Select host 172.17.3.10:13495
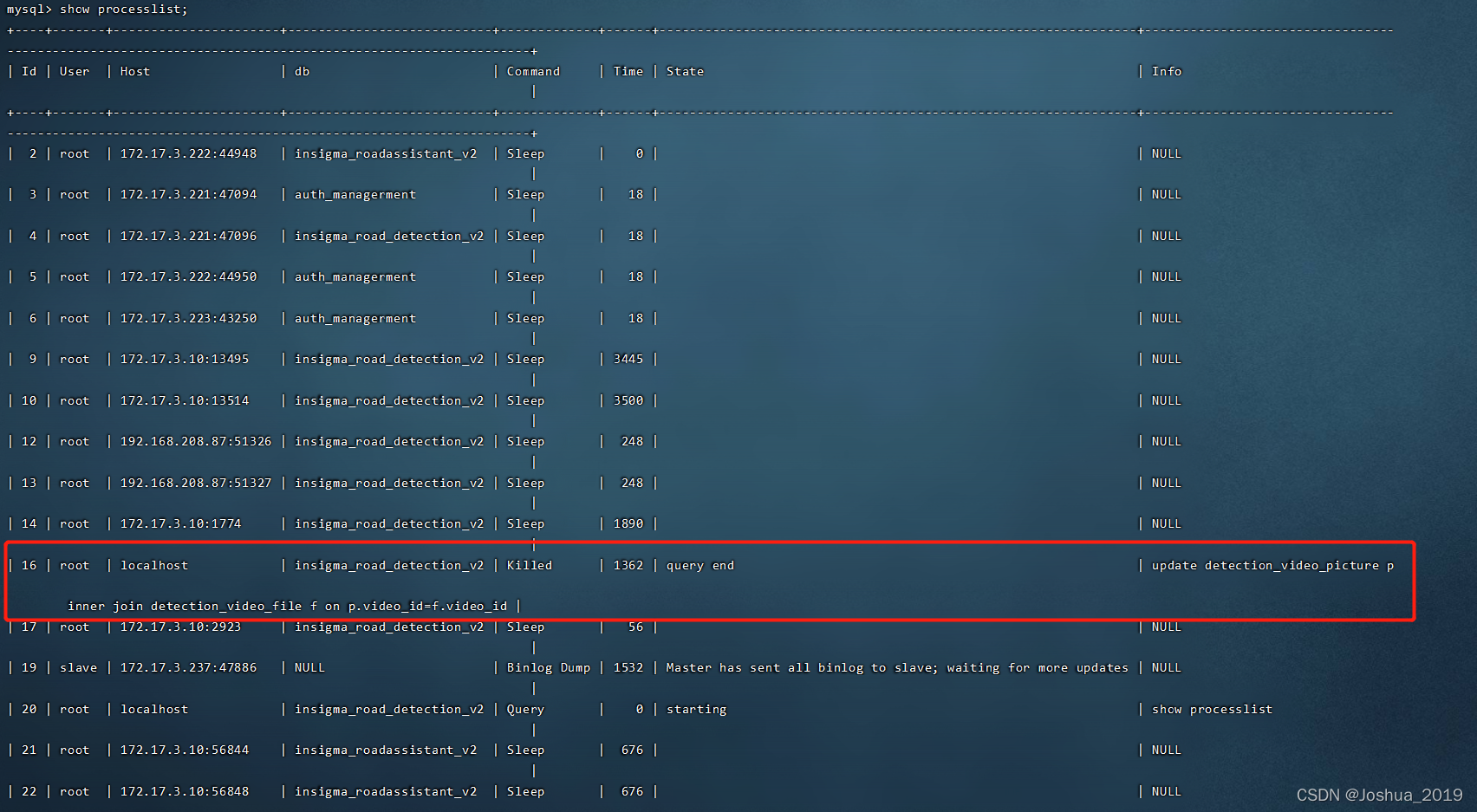 point(185,360)
